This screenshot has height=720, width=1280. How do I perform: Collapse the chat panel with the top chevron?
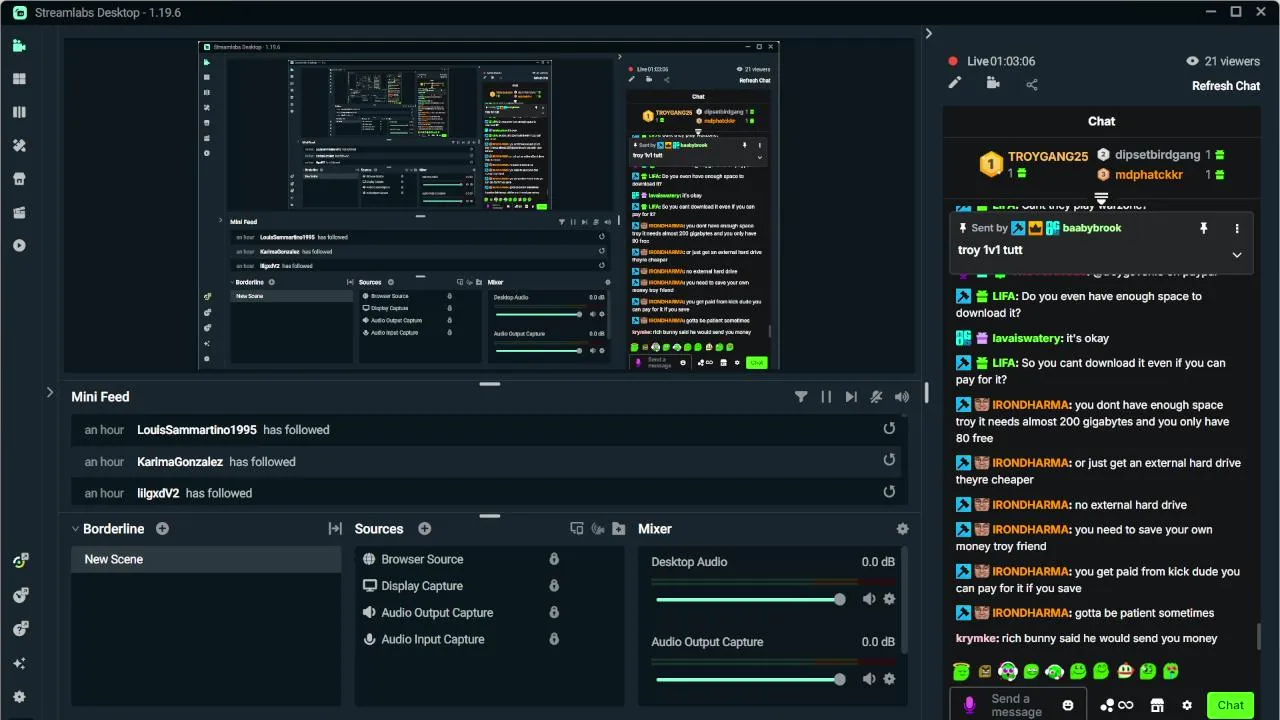pyautogui.click(x=928, y=33)
